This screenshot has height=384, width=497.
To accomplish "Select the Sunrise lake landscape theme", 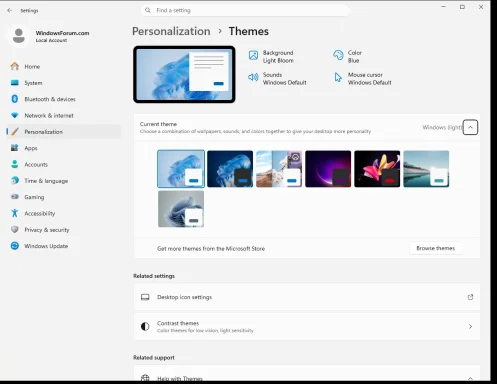I will 426,169.
